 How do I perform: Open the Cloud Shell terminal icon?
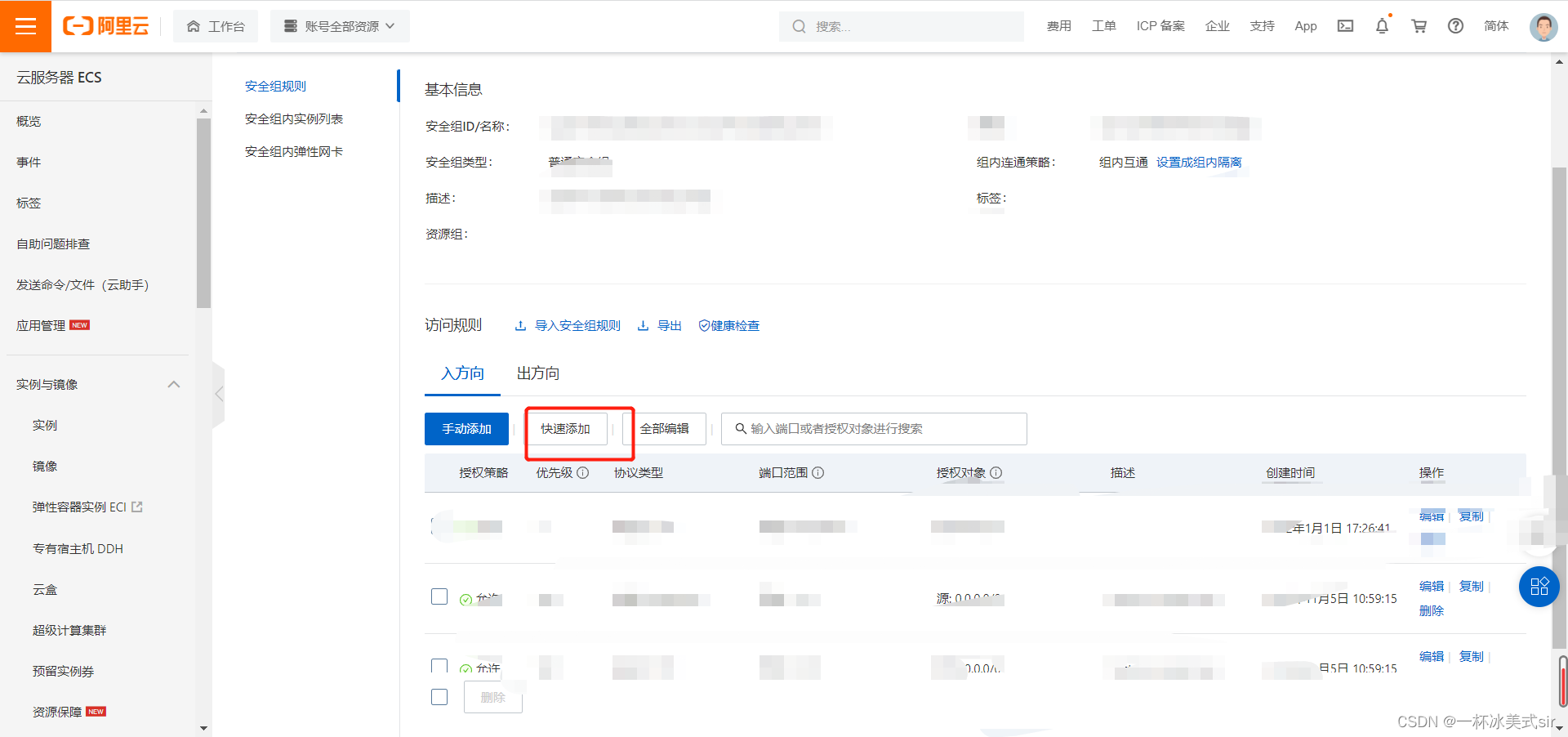1345,26
